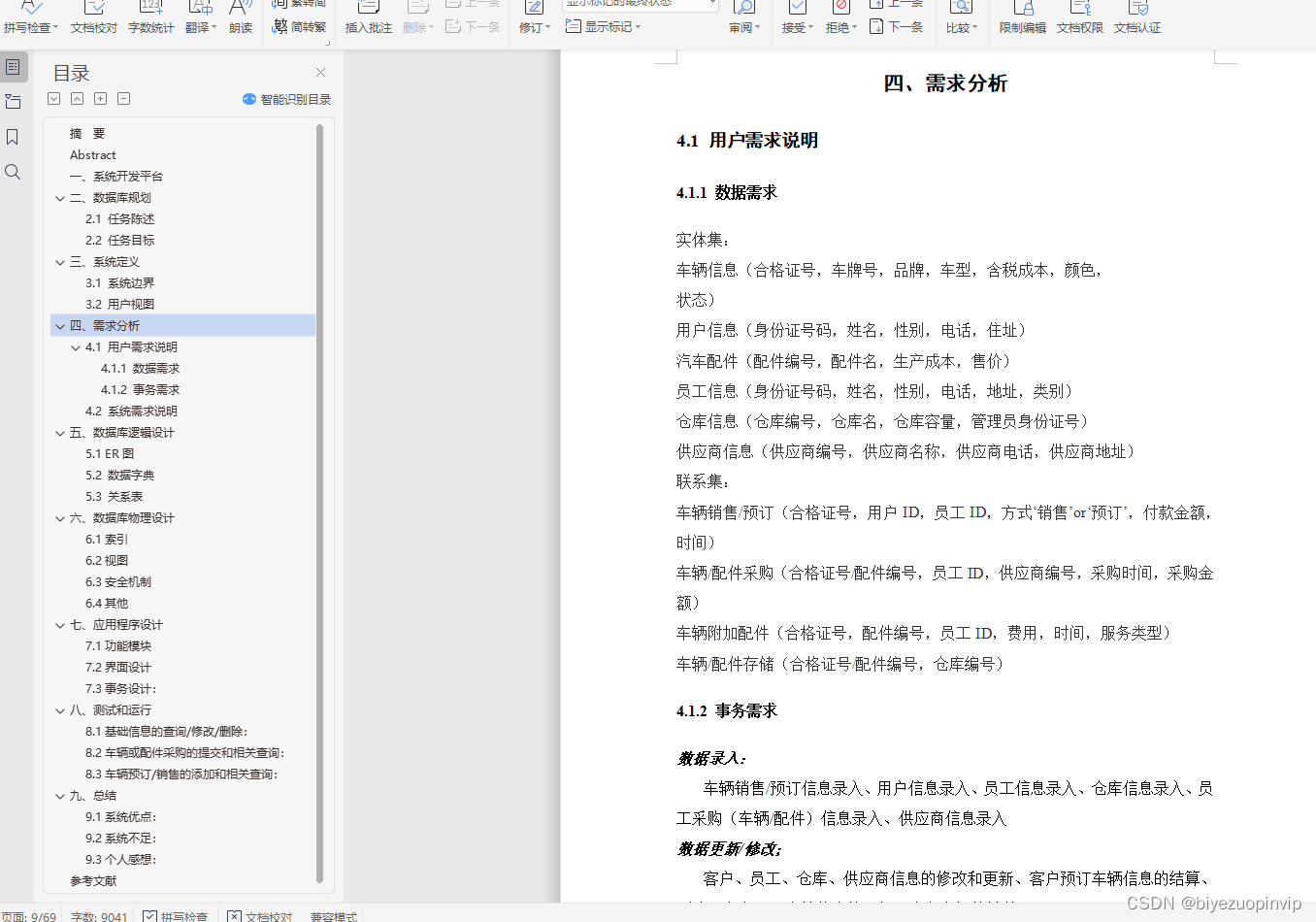Open the 比较 compare dropdown
This screenshot has height=922, width=1316.
click(962, 18)
